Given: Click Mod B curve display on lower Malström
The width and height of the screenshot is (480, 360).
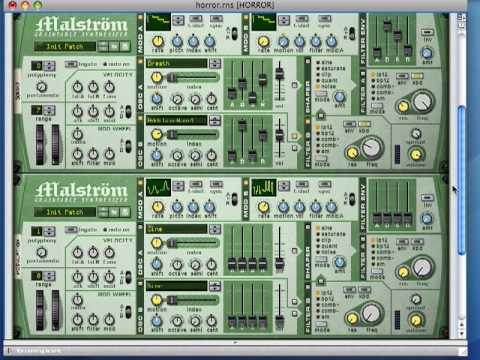Looking at the screenshot, I should tap(264, 187).
